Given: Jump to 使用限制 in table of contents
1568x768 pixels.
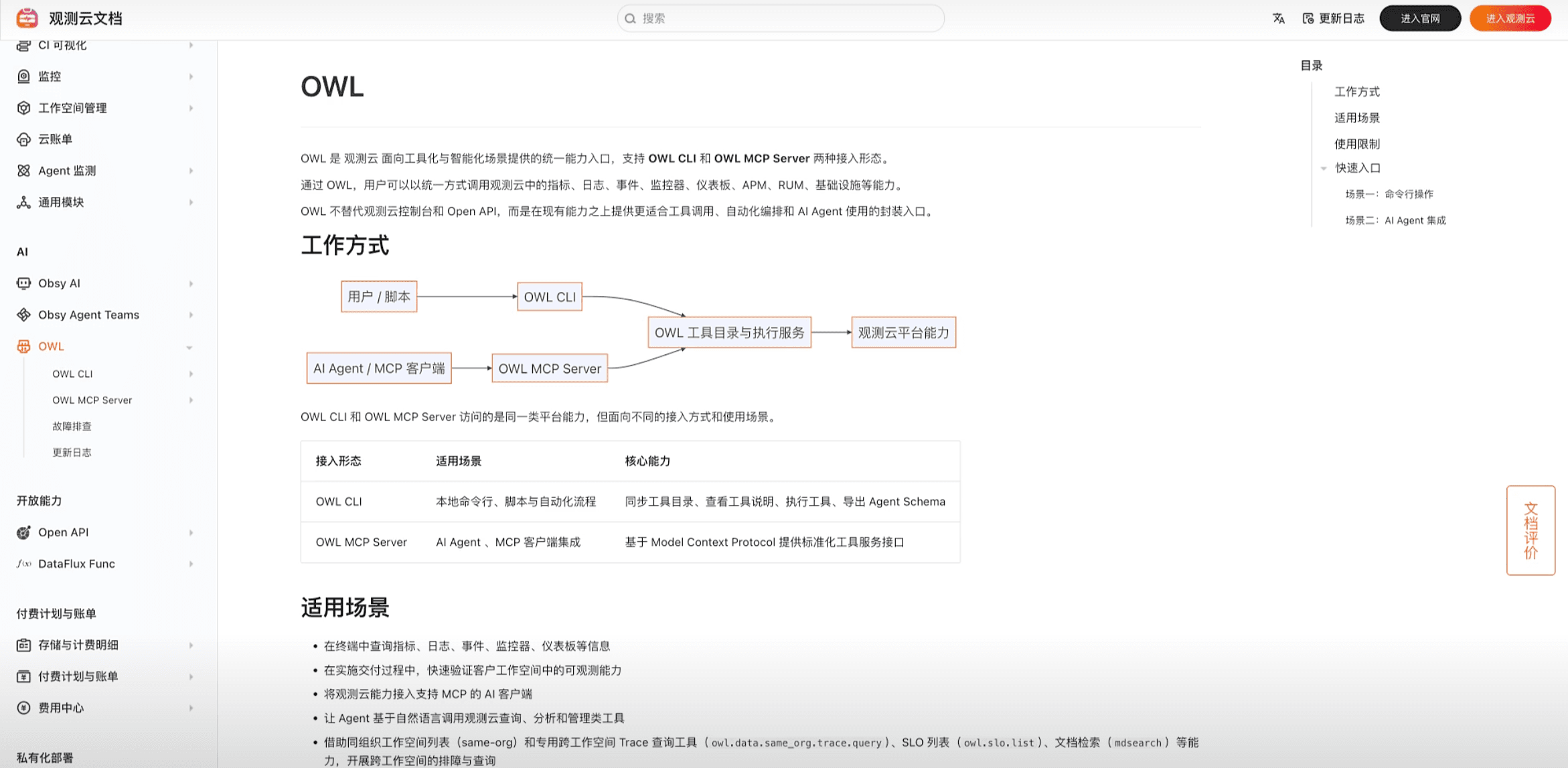Looking at the screenshot, I should (1356, 143).
